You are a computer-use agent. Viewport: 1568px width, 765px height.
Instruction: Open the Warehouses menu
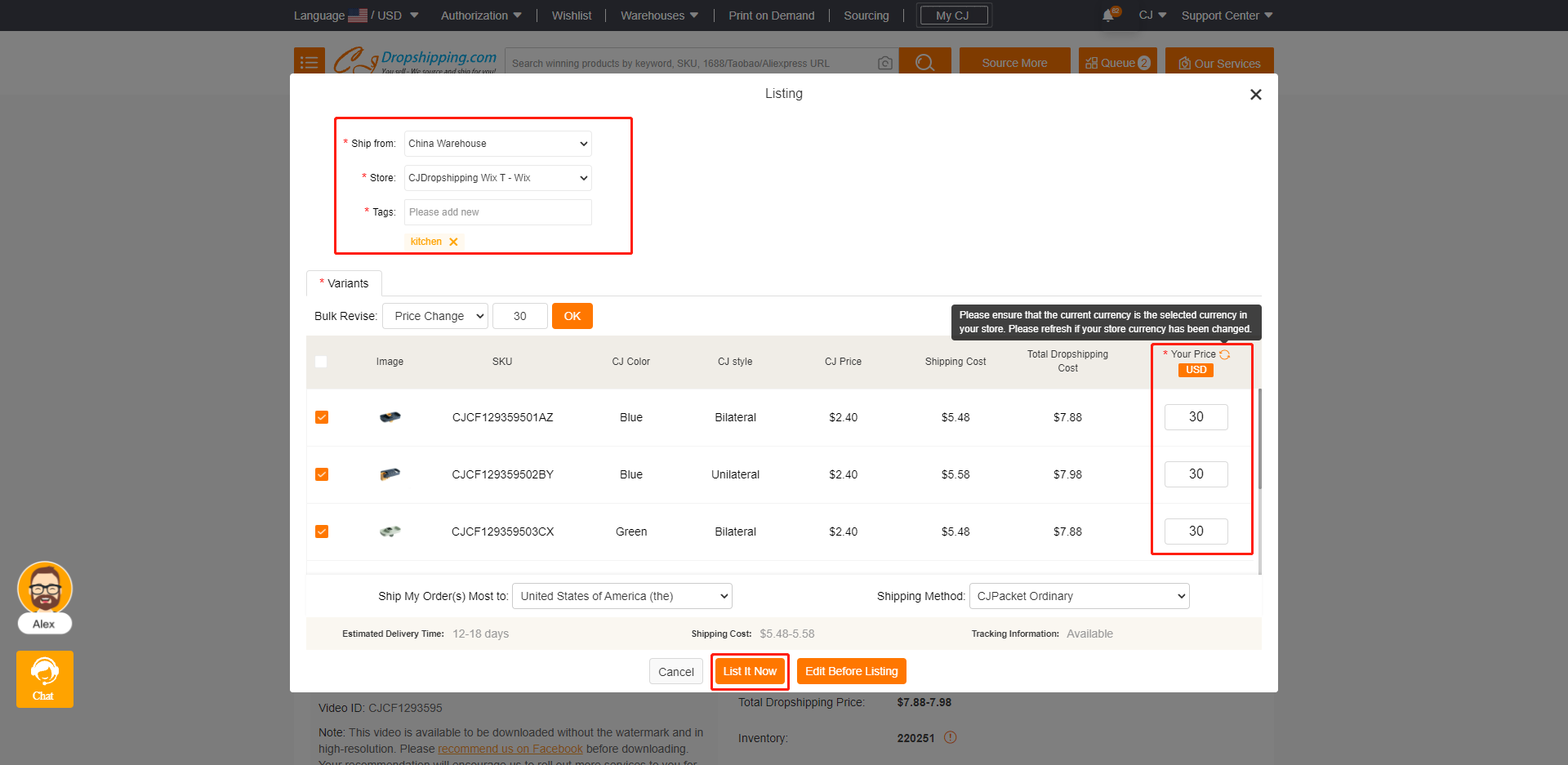coord(659,16)
